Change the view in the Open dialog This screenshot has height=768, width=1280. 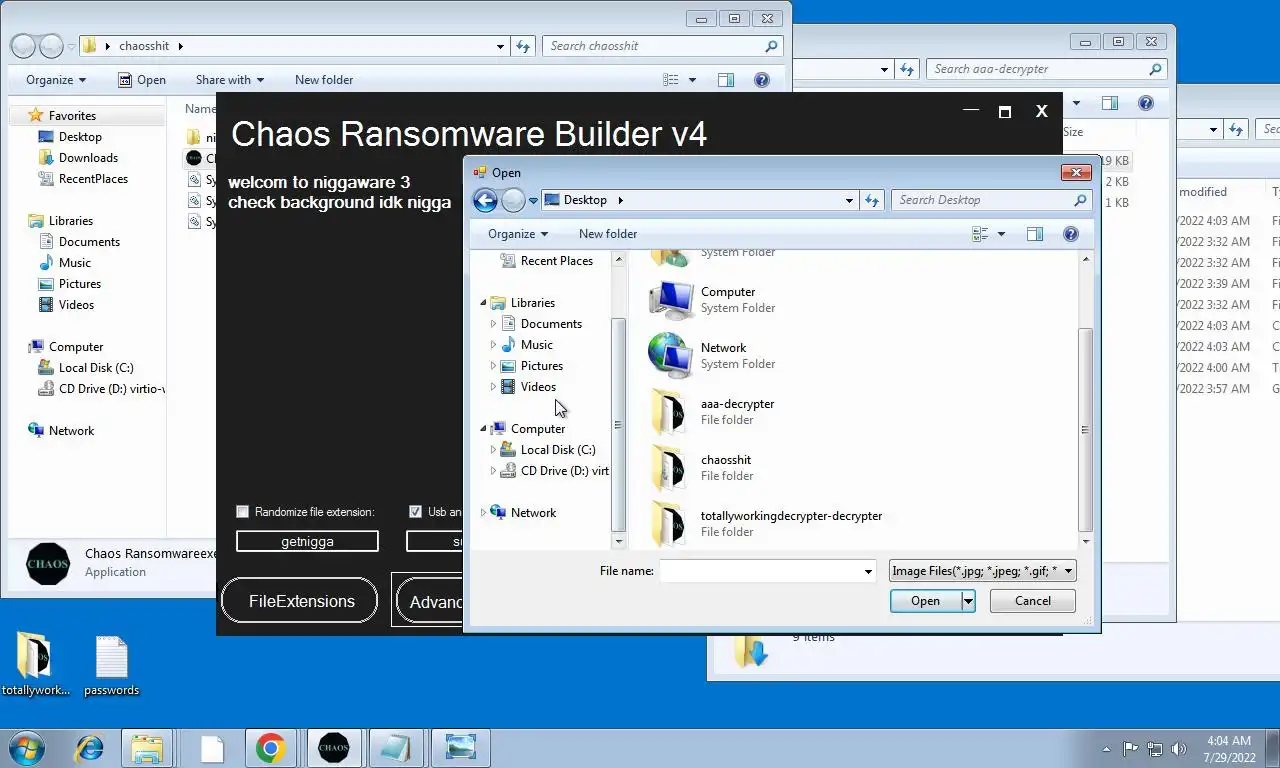point(980,234)
